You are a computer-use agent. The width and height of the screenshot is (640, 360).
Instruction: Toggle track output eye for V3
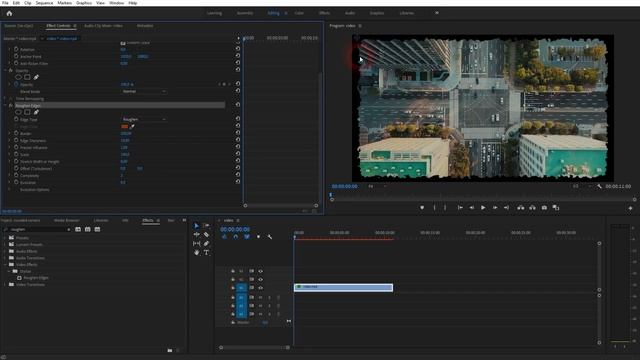260,271
